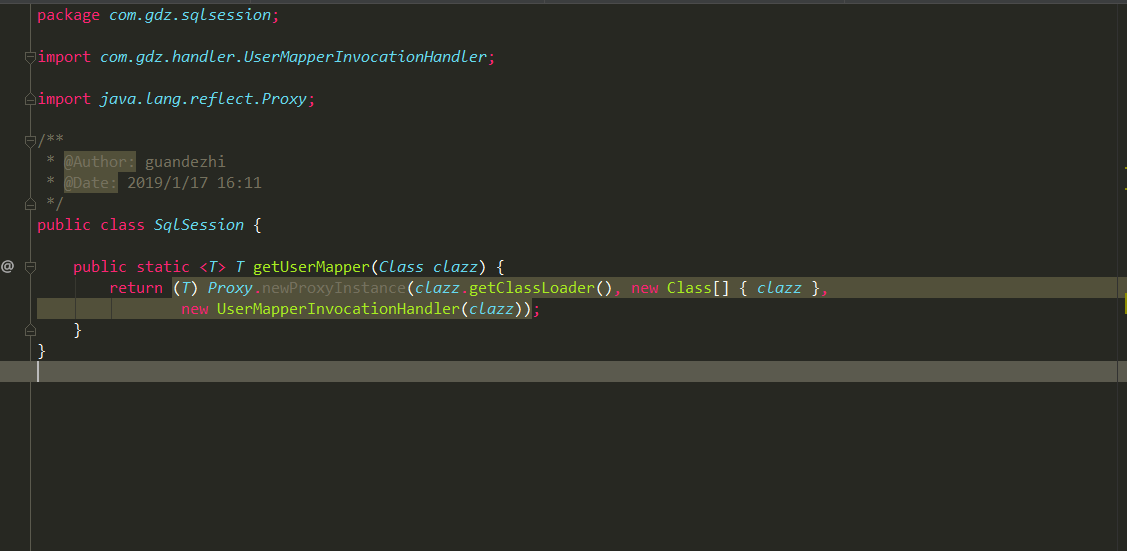This screenshot has height=551, width=1127.
Task: Click the fold end marker on the */ line
Action: click(x=30, y=204)
